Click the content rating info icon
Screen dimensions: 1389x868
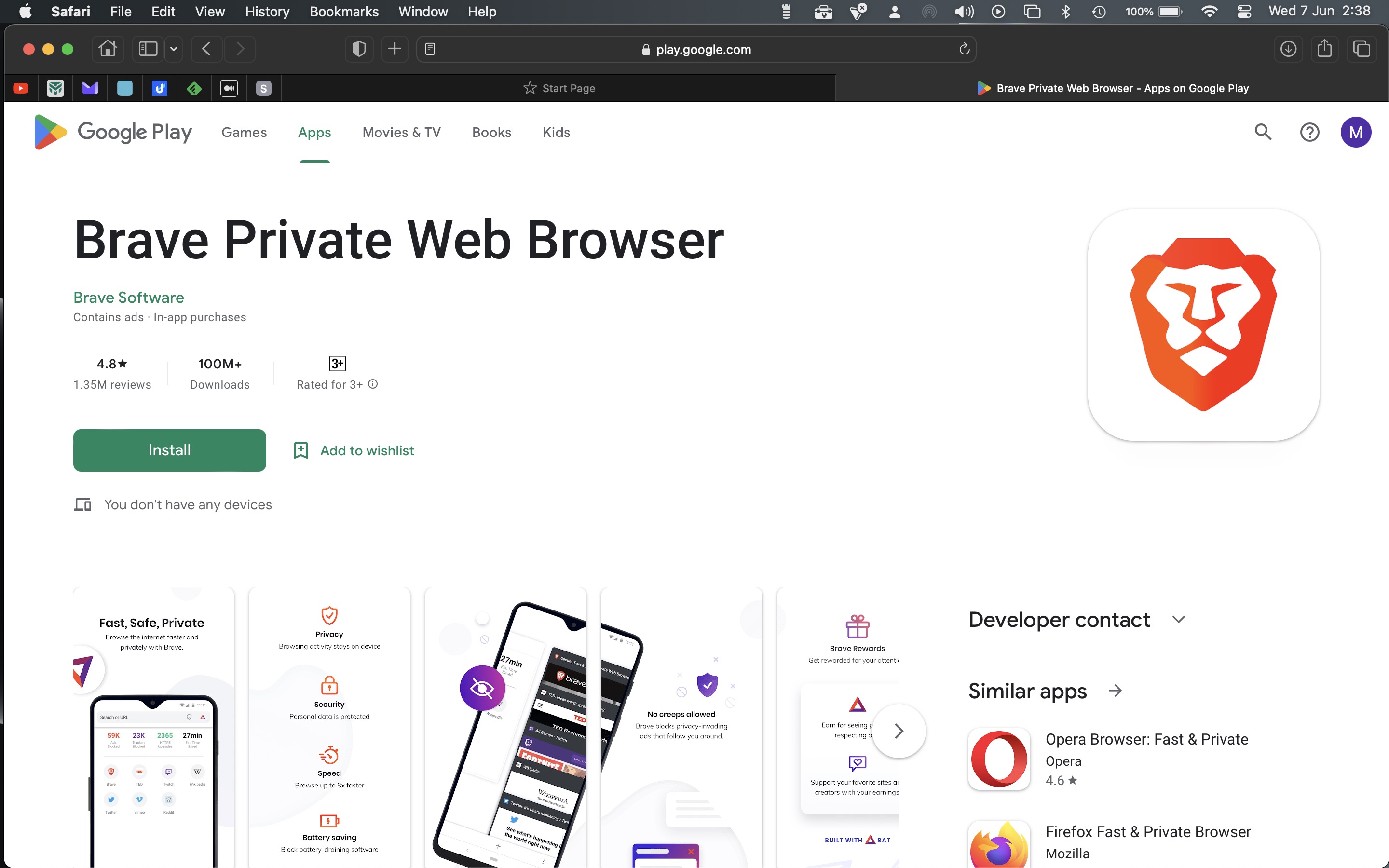[372, 384]
